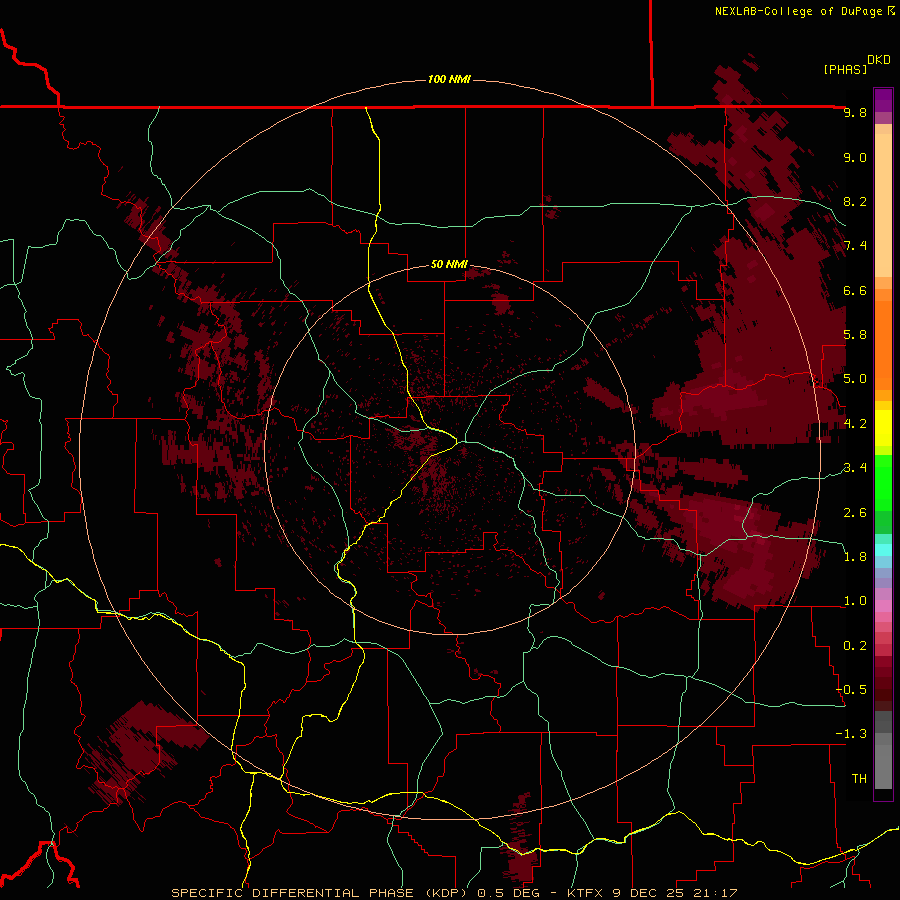Click the 50 NMI range ring label
Image resolution: width=900 pixels, height=900 pixels.
(x=449, y=264)
